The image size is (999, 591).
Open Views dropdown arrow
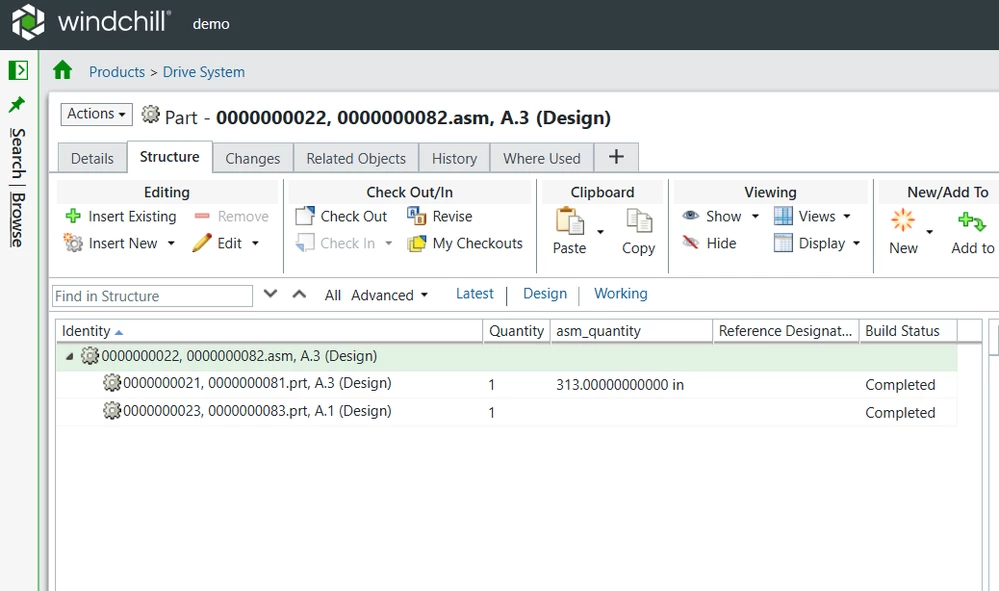click(847, 217)
